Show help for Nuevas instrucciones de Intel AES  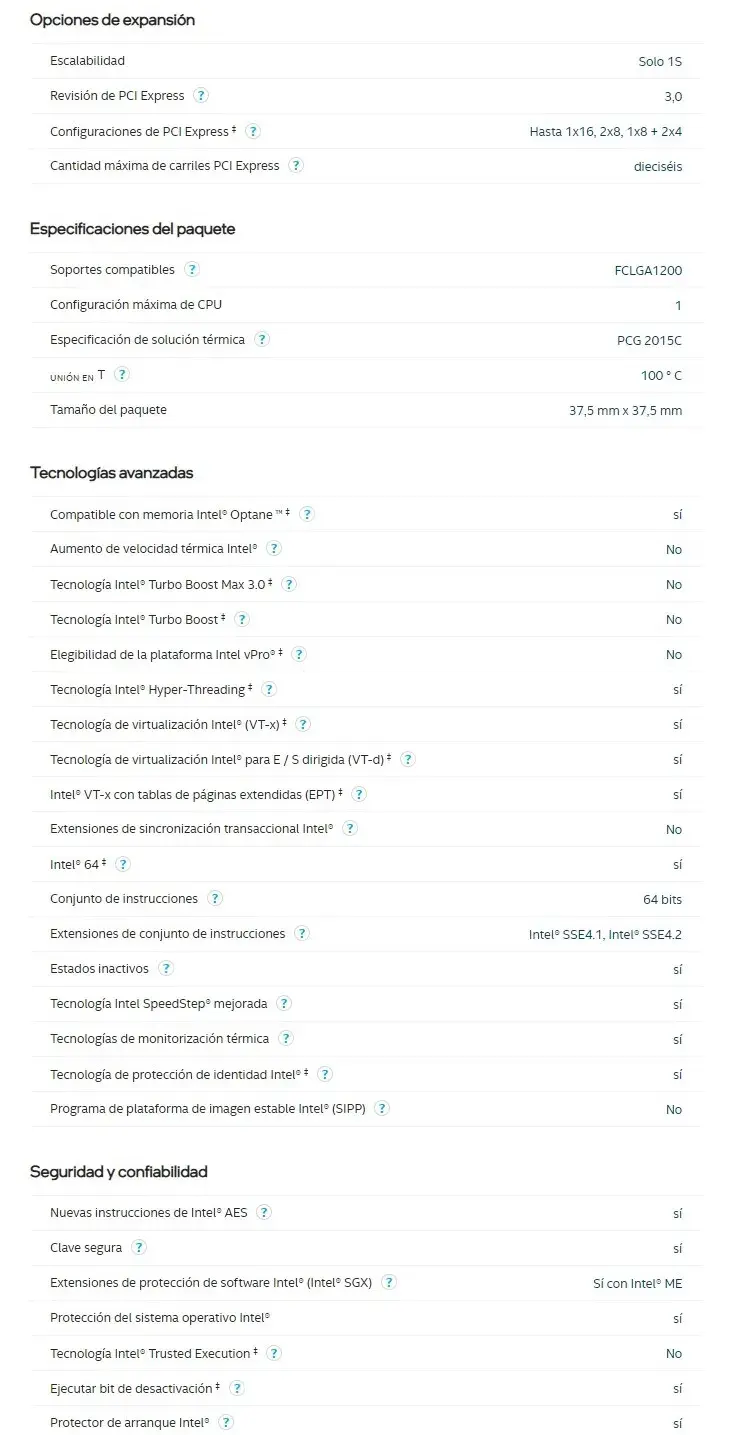(264, 1212)
